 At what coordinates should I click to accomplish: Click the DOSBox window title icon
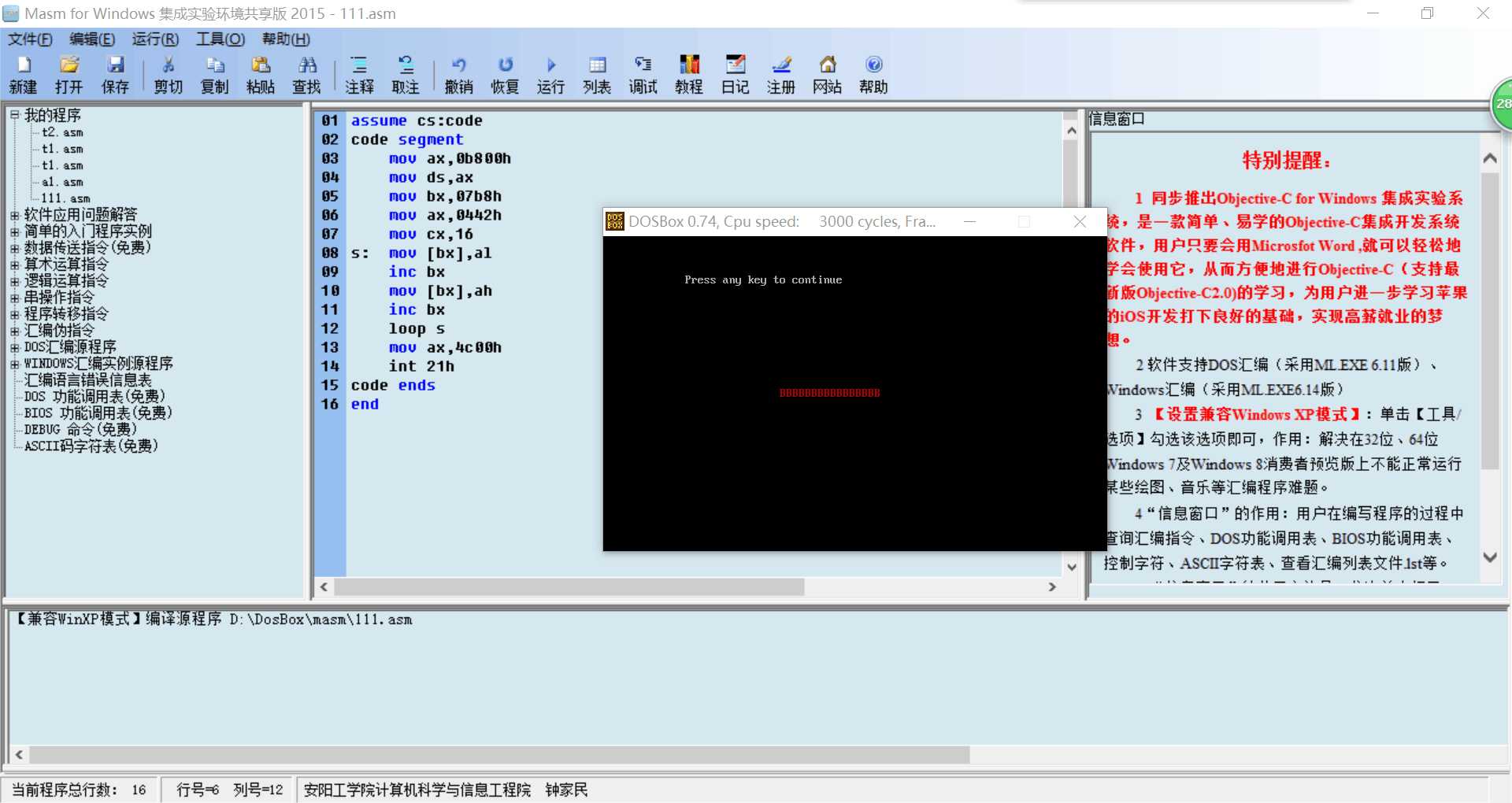[615, 222]
